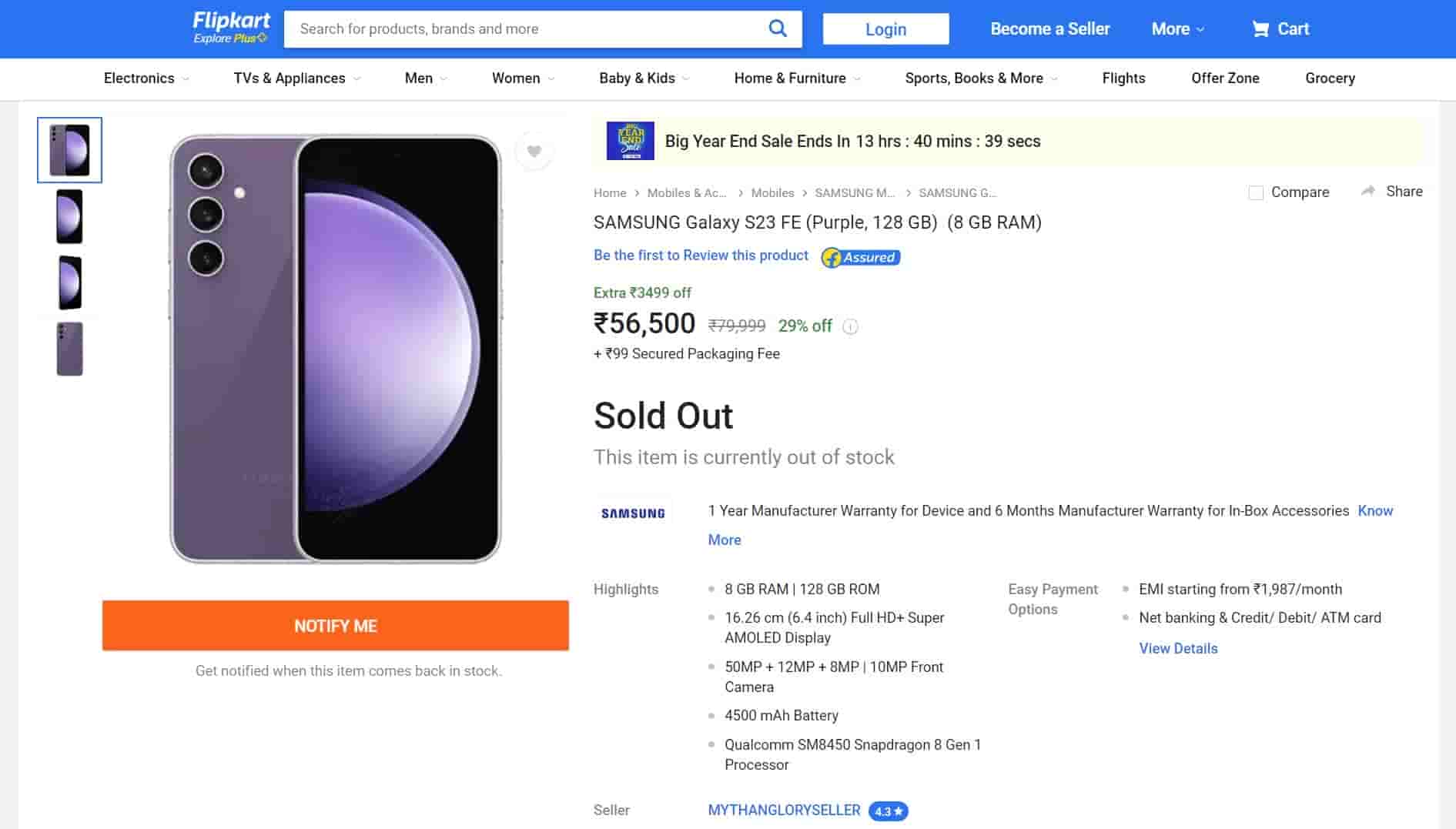Click 'Be the first to Review this product'
The image size is (1456, 829).
click(700, 255)
